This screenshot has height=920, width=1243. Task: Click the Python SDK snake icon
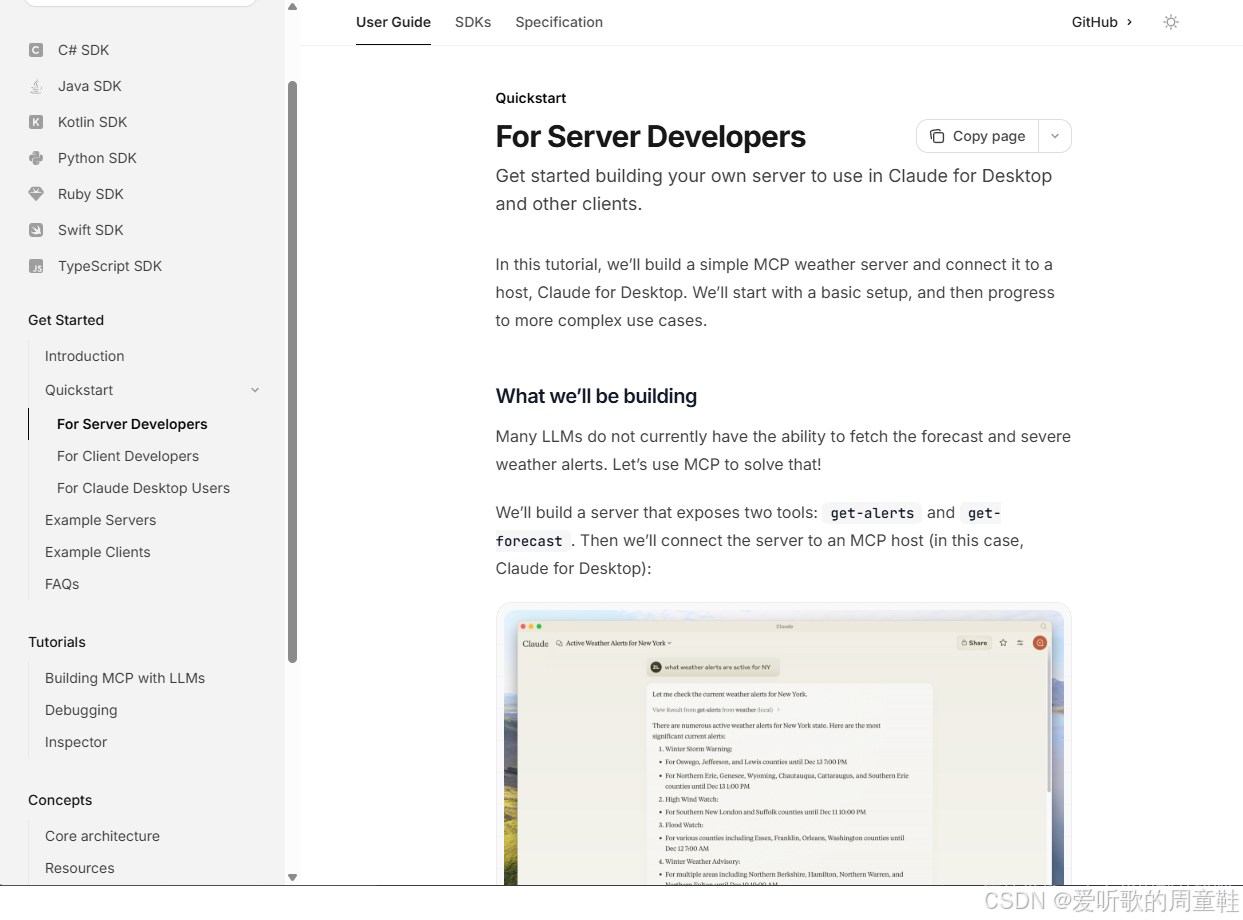pos(36,158)
